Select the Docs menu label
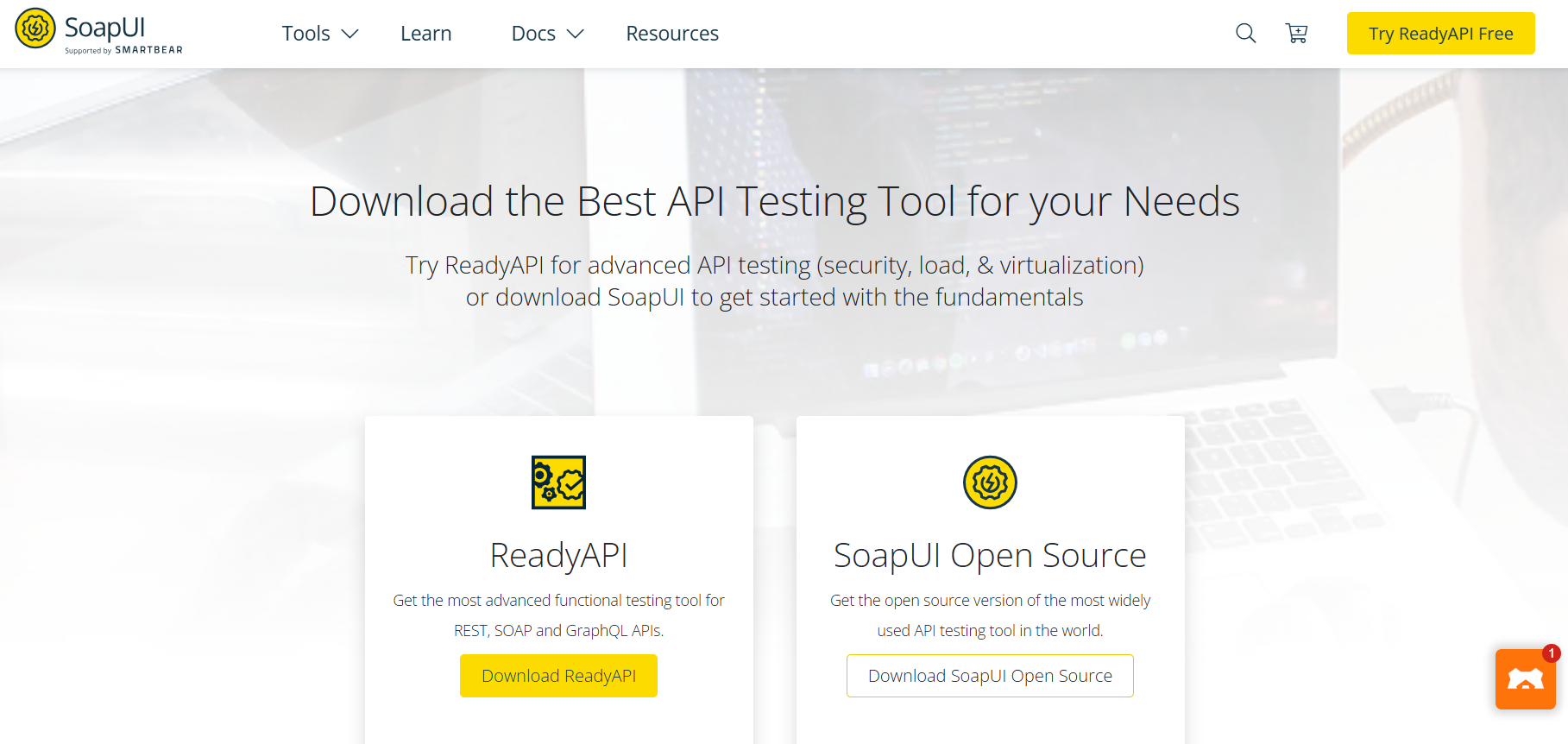Screen dimensions: 1568x744 click(533, 34)
